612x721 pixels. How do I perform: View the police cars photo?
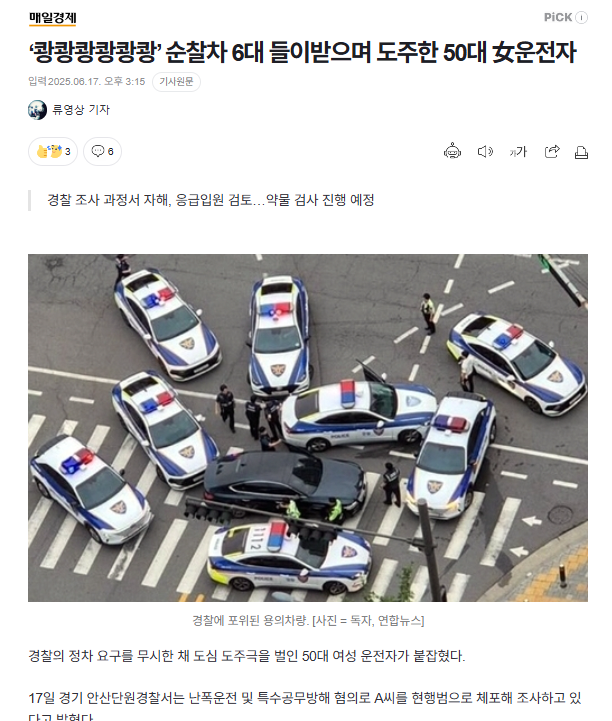(x=308, y=428)
